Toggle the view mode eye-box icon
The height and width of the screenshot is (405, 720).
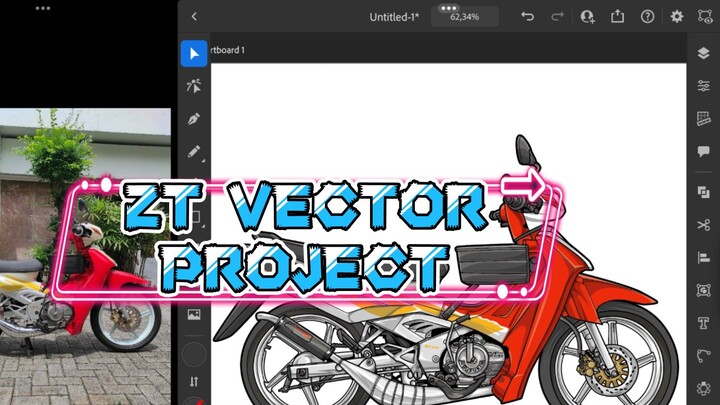[706, 17]
